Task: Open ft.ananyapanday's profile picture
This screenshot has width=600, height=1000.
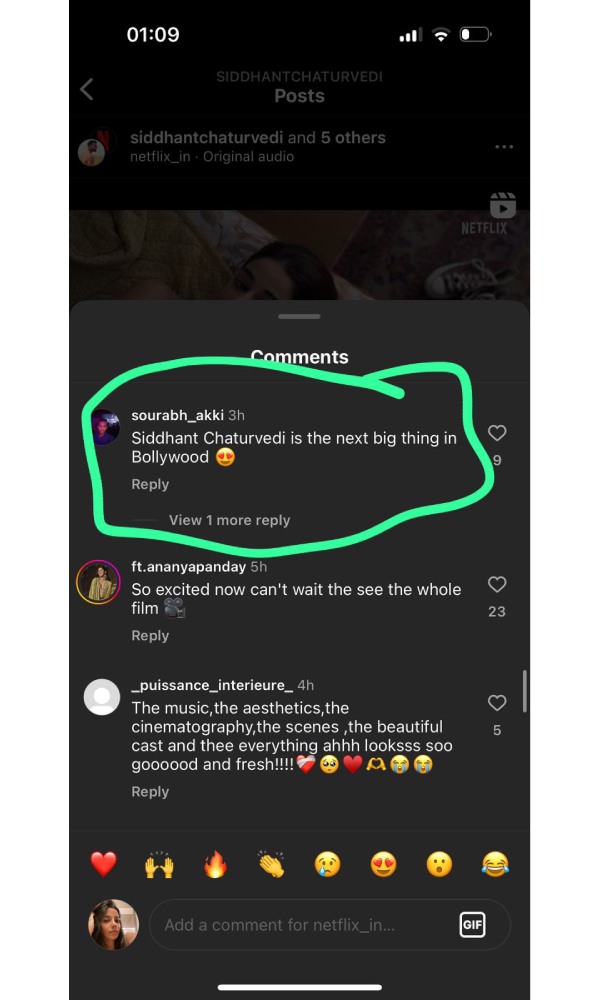Action: 98,582
